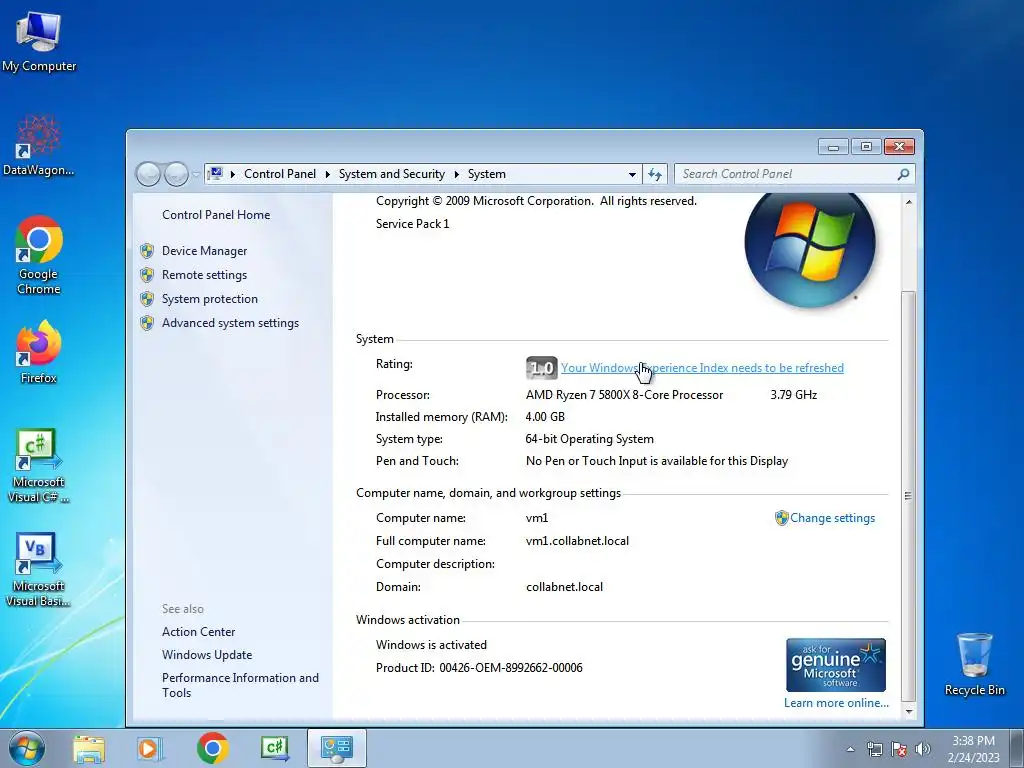Open Microsoft Visual Basic desktop shortcut
Screen dimensions: 1024x768
click(39, 570)
